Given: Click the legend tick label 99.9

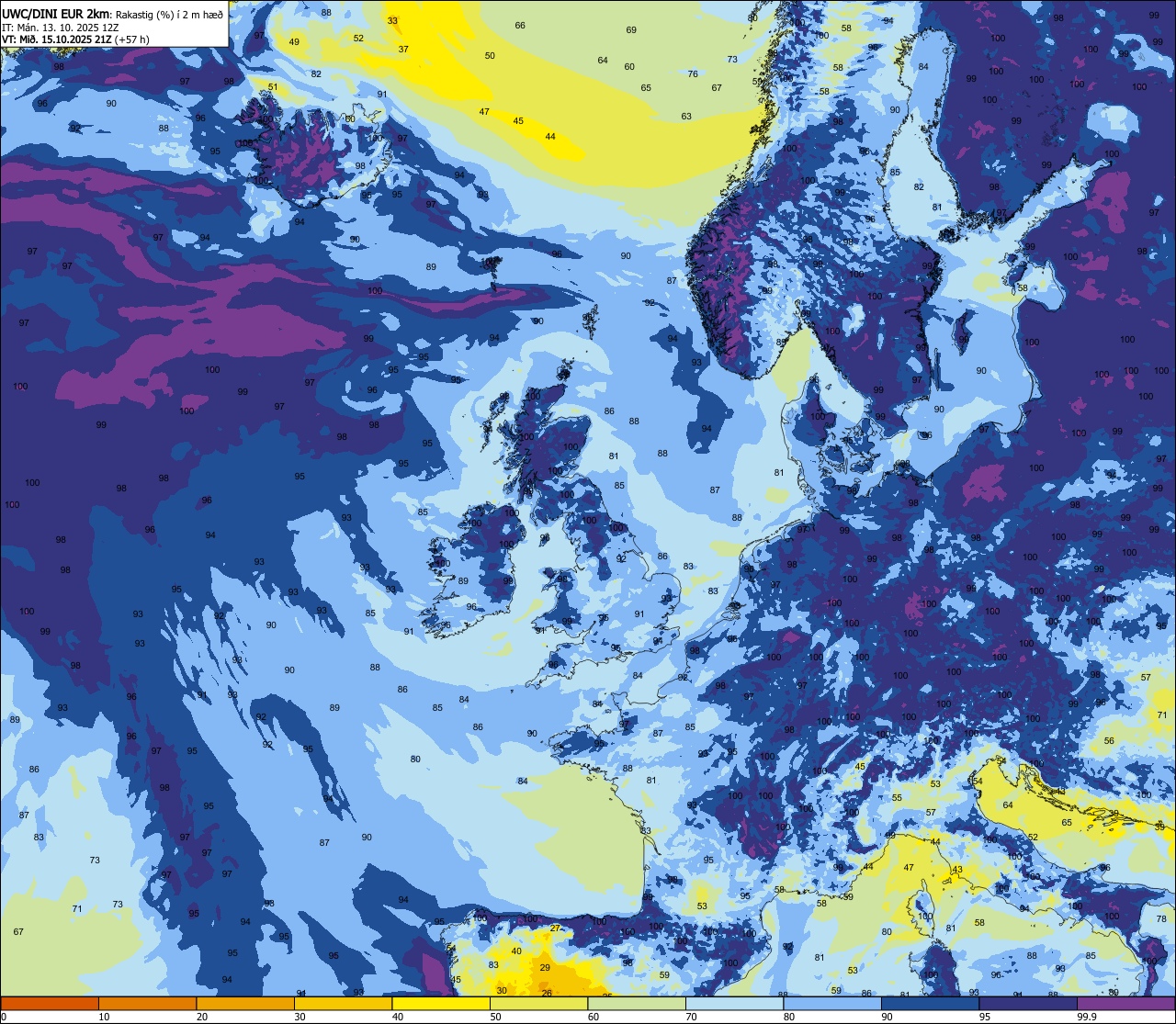Looking at the screenshot, I should tap(1088, 1017).
